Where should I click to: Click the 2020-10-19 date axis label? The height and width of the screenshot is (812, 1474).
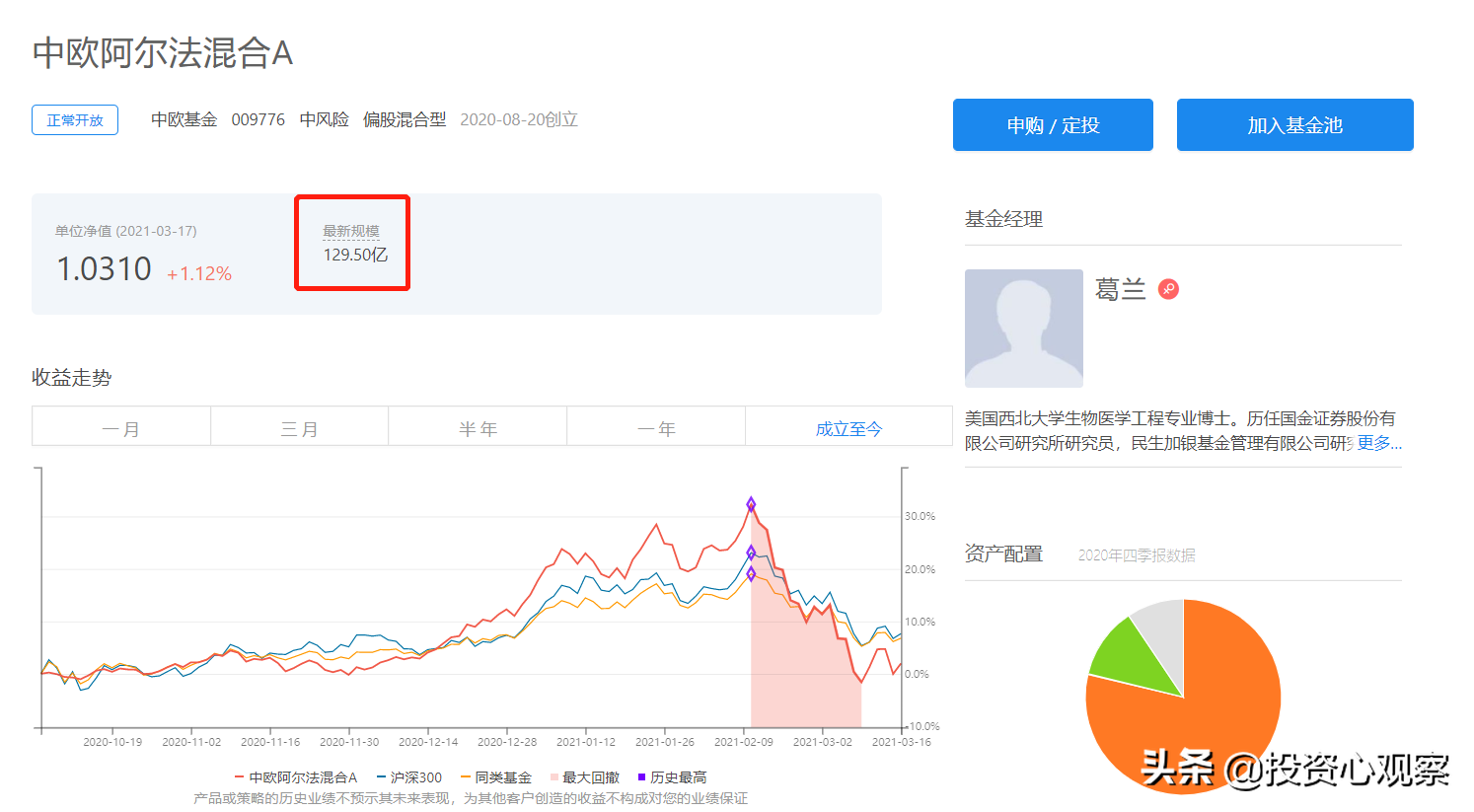[x=112, y=742]
